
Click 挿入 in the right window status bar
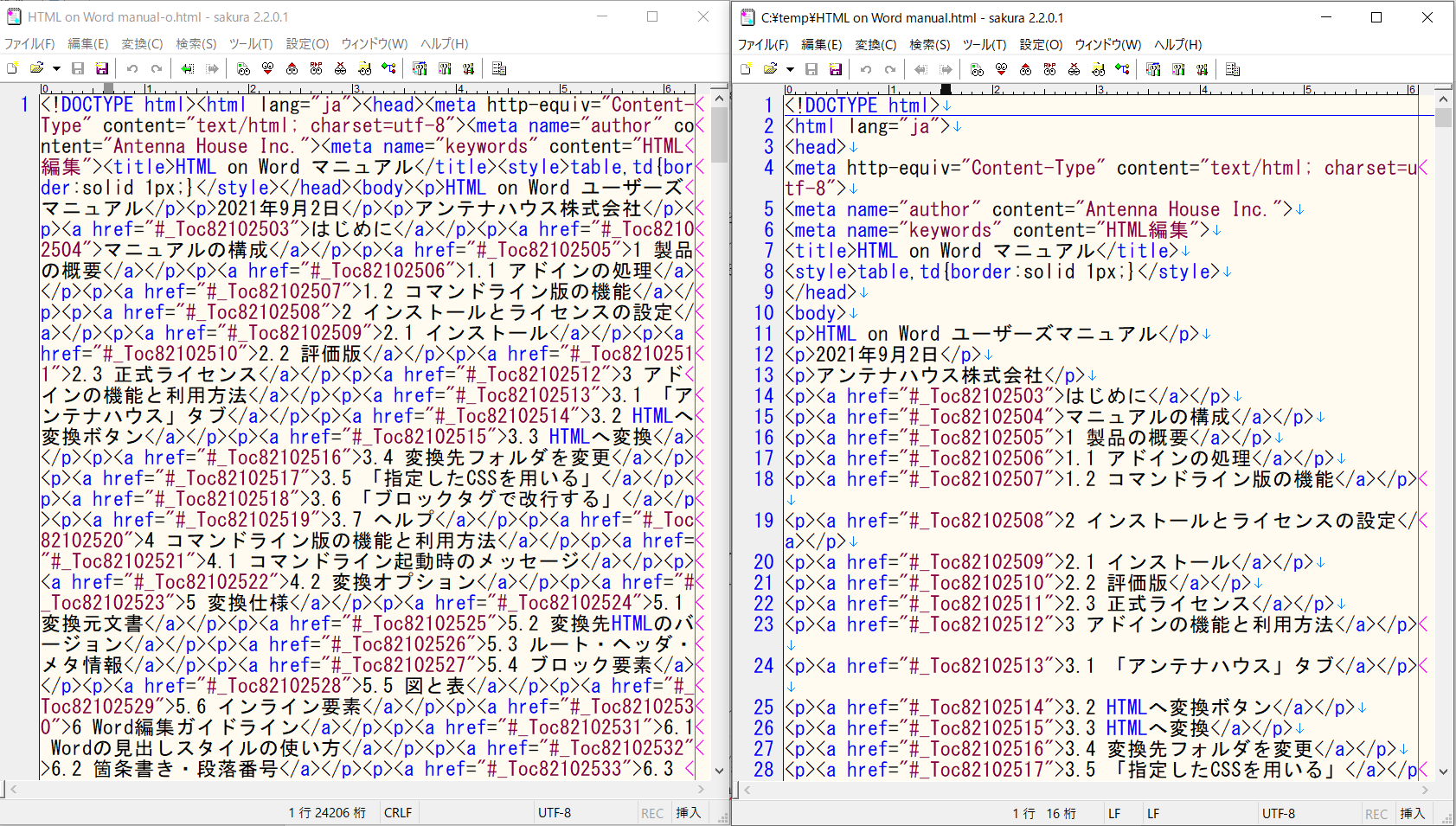coord(1413,813)
